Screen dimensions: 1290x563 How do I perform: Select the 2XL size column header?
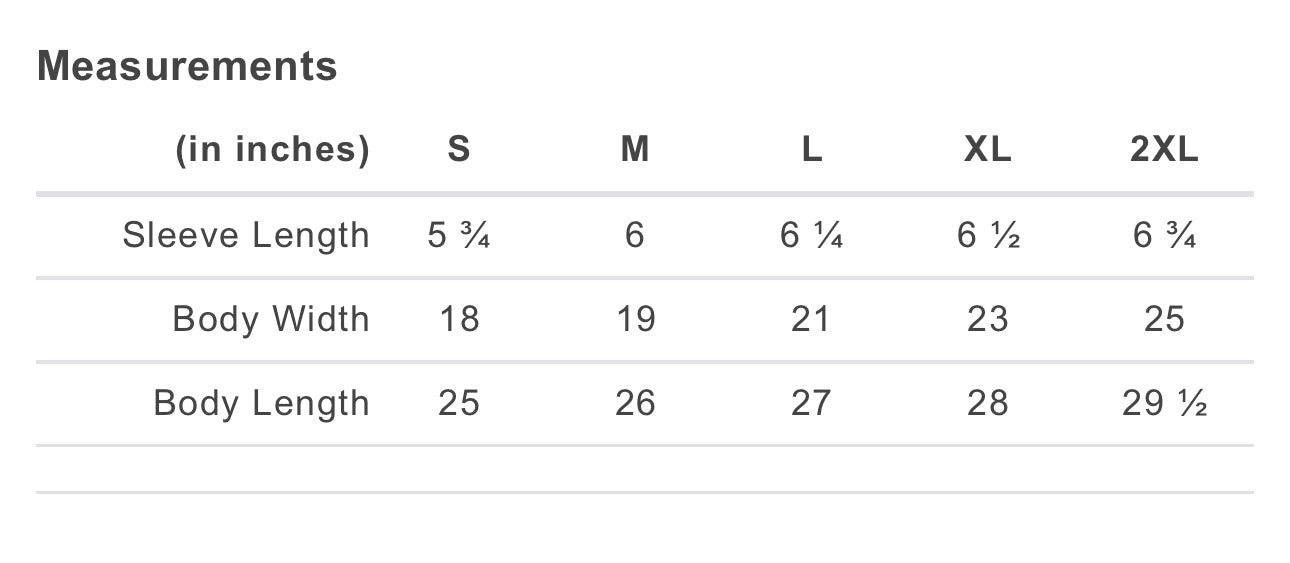pyautogui.click(x=1164, y=150)
